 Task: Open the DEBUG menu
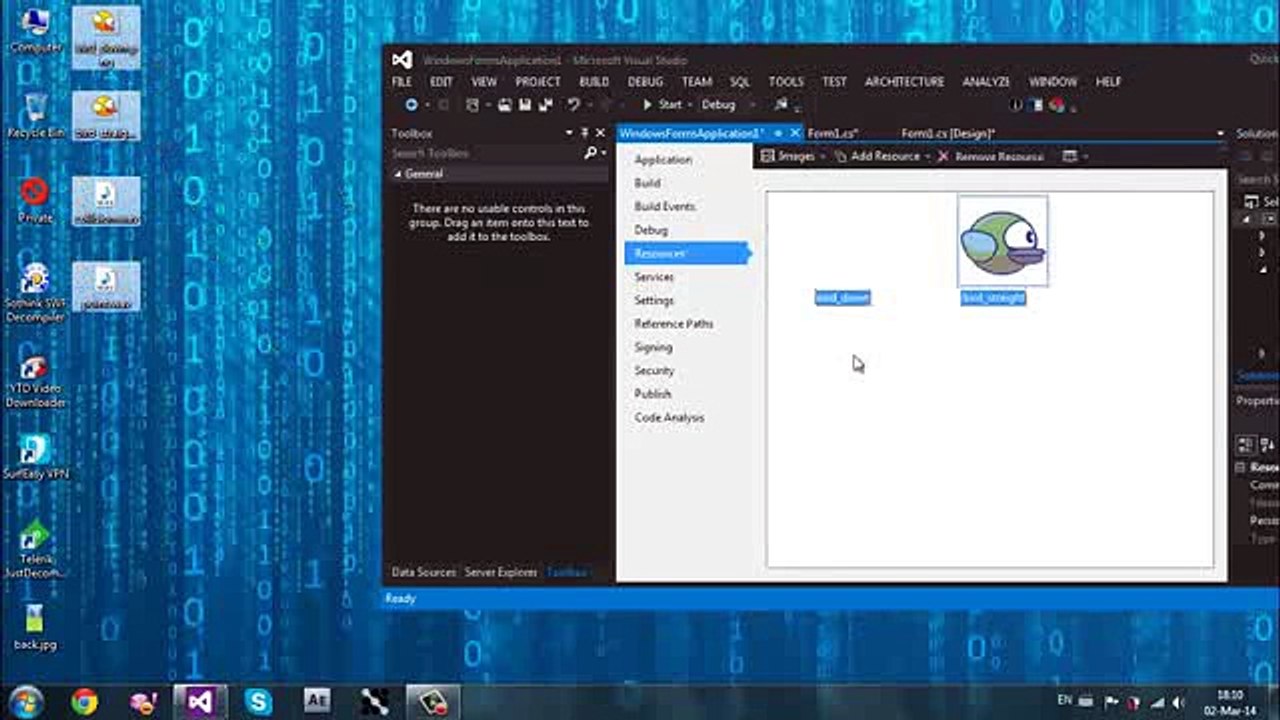(645, 82)
